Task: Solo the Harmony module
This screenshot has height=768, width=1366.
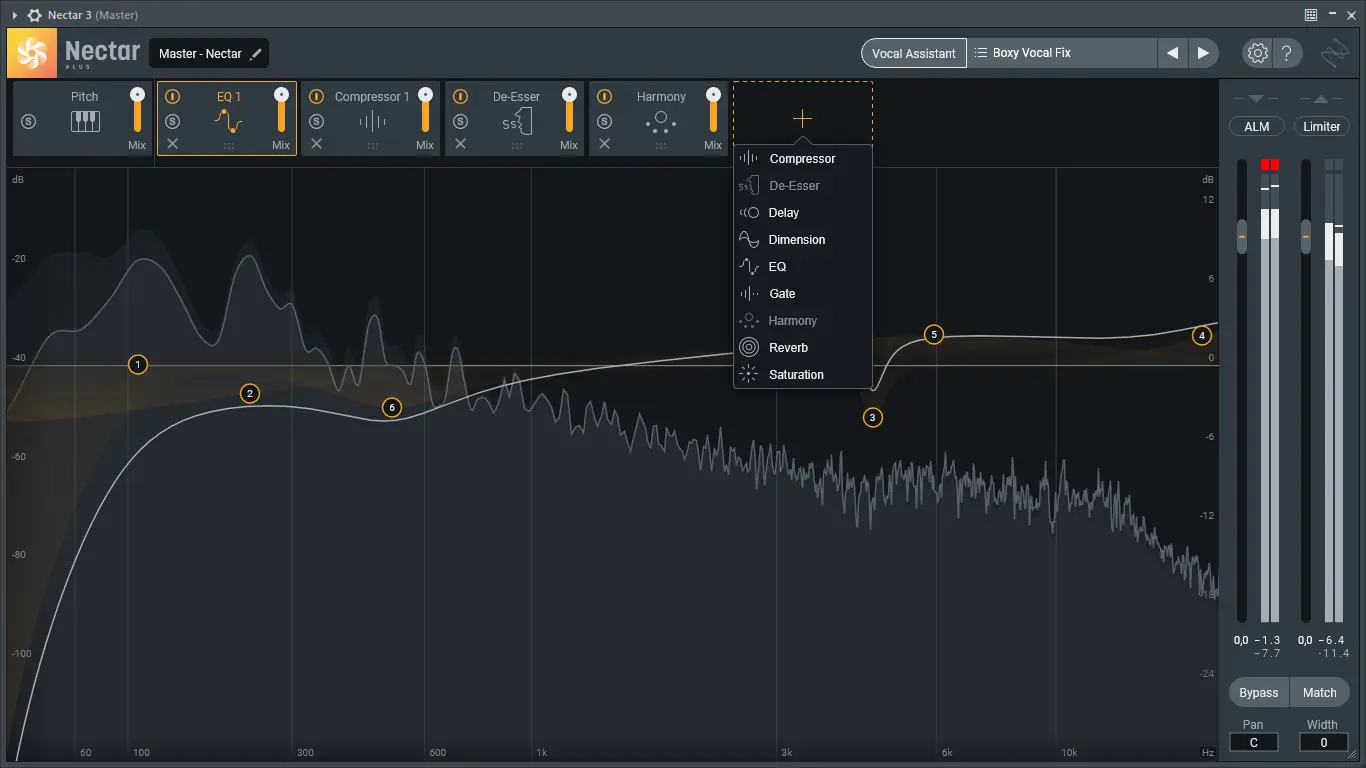Action: (x=604, y=121)
